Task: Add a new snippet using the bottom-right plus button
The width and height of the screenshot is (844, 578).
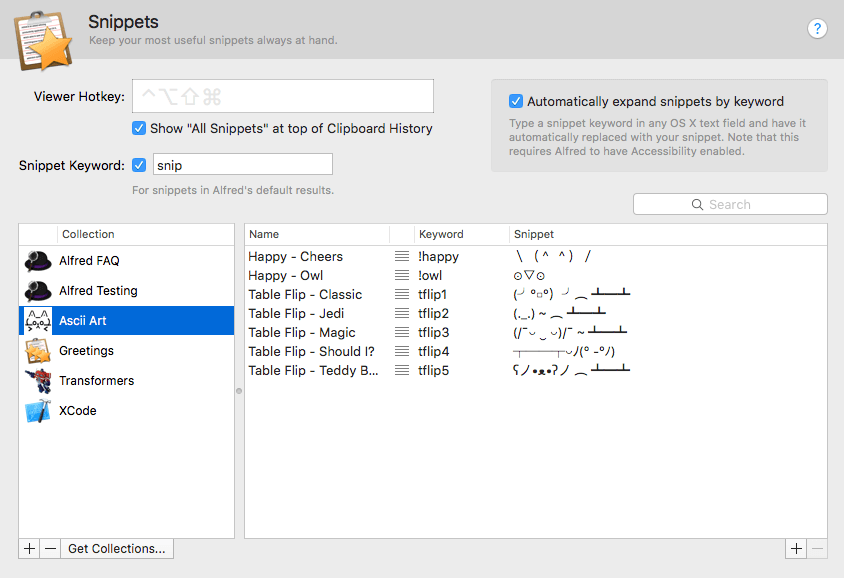Action: tap(796, 548)
